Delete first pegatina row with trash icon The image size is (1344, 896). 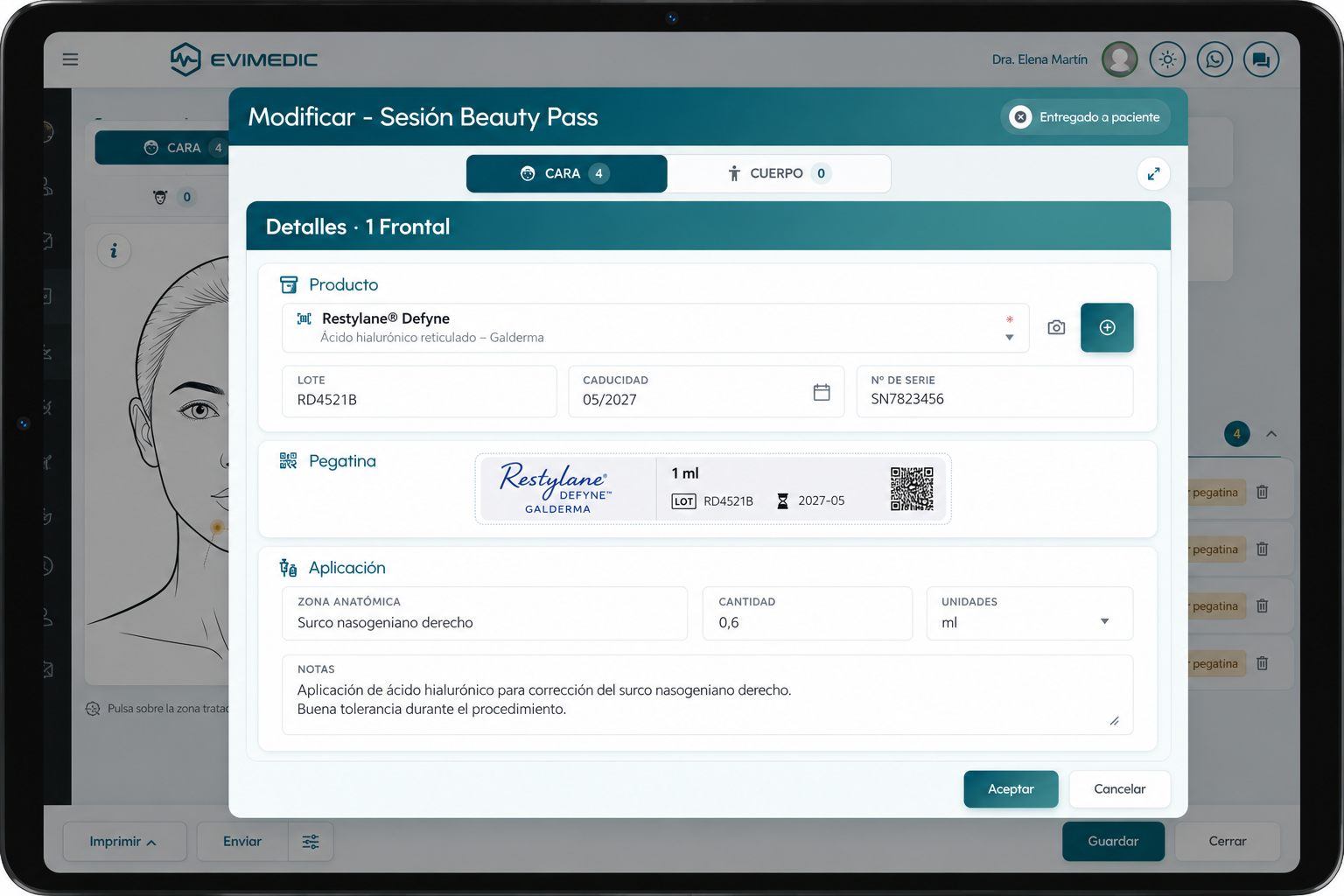[x=1262, y=492]
